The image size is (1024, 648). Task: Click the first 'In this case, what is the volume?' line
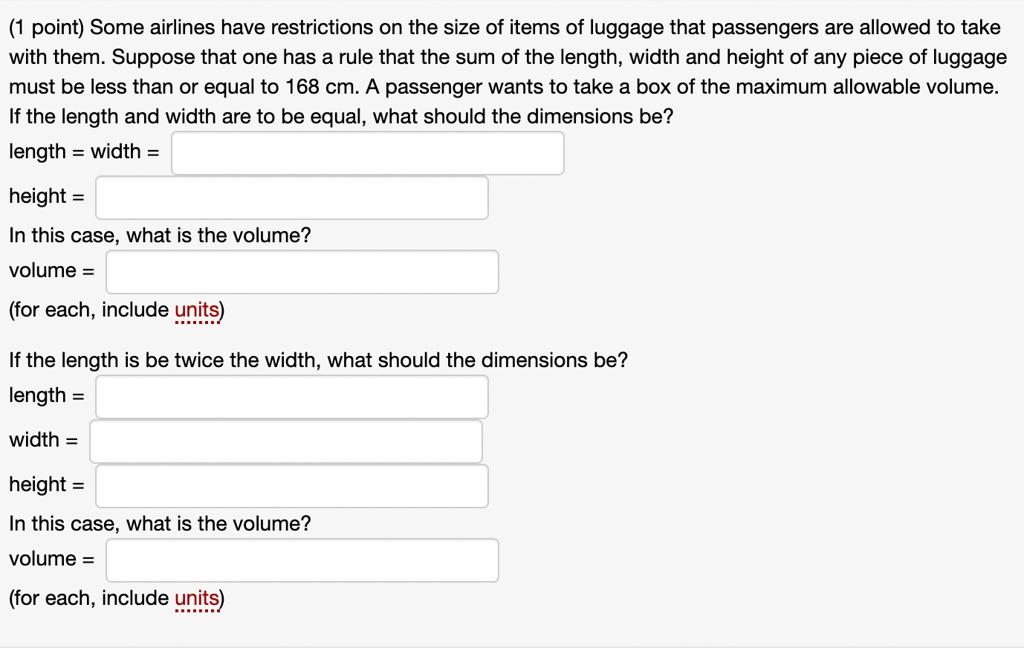point(160,235)
